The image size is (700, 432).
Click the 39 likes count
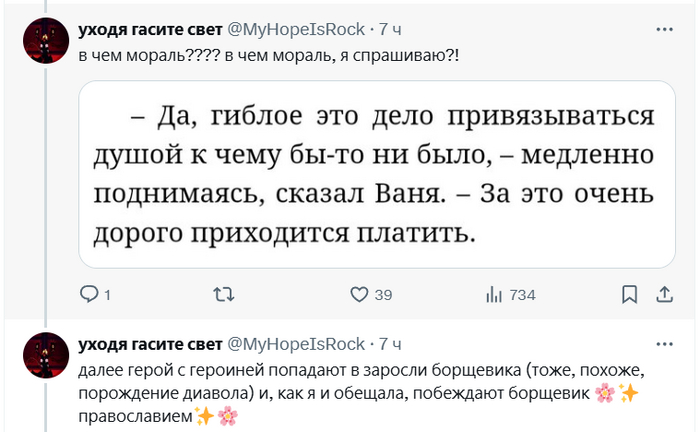point(383,295)
